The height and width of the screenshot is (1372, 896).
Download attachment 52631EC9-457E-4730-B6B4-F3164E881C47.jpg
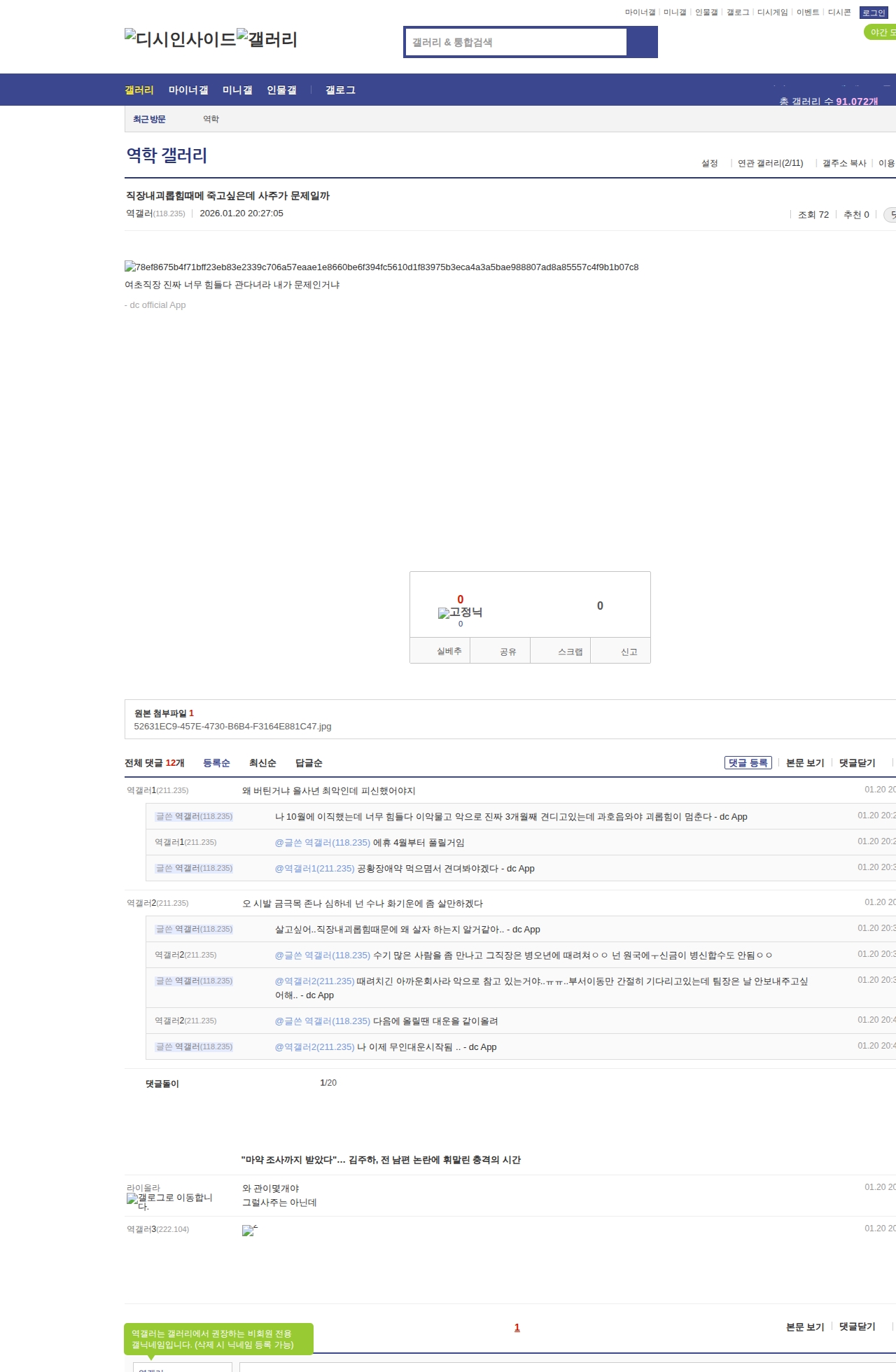pos(232,727)
